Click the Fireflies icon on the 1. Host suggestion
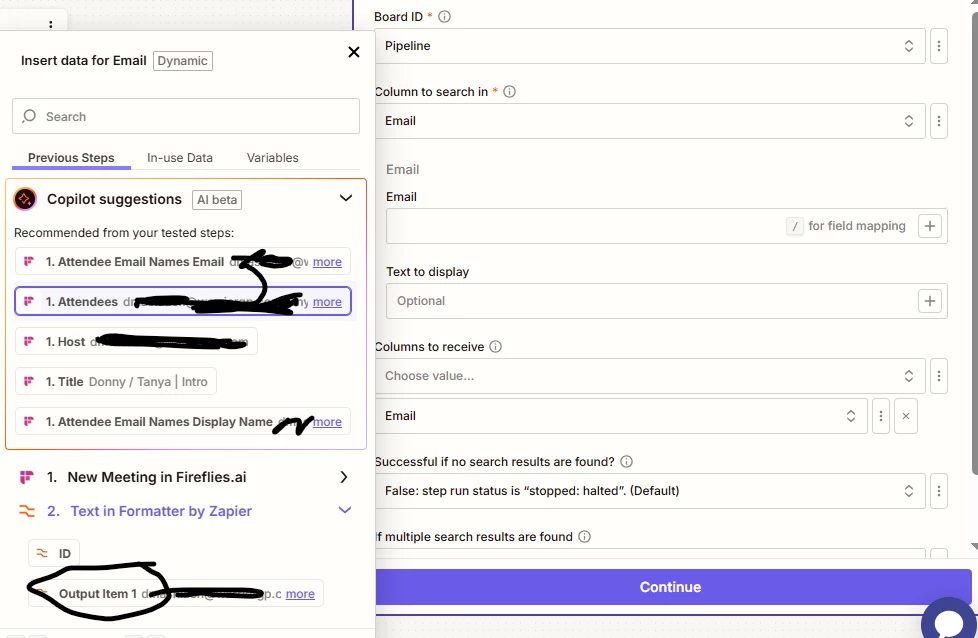This screenshot has width=978, height=638. pos(29,341)
